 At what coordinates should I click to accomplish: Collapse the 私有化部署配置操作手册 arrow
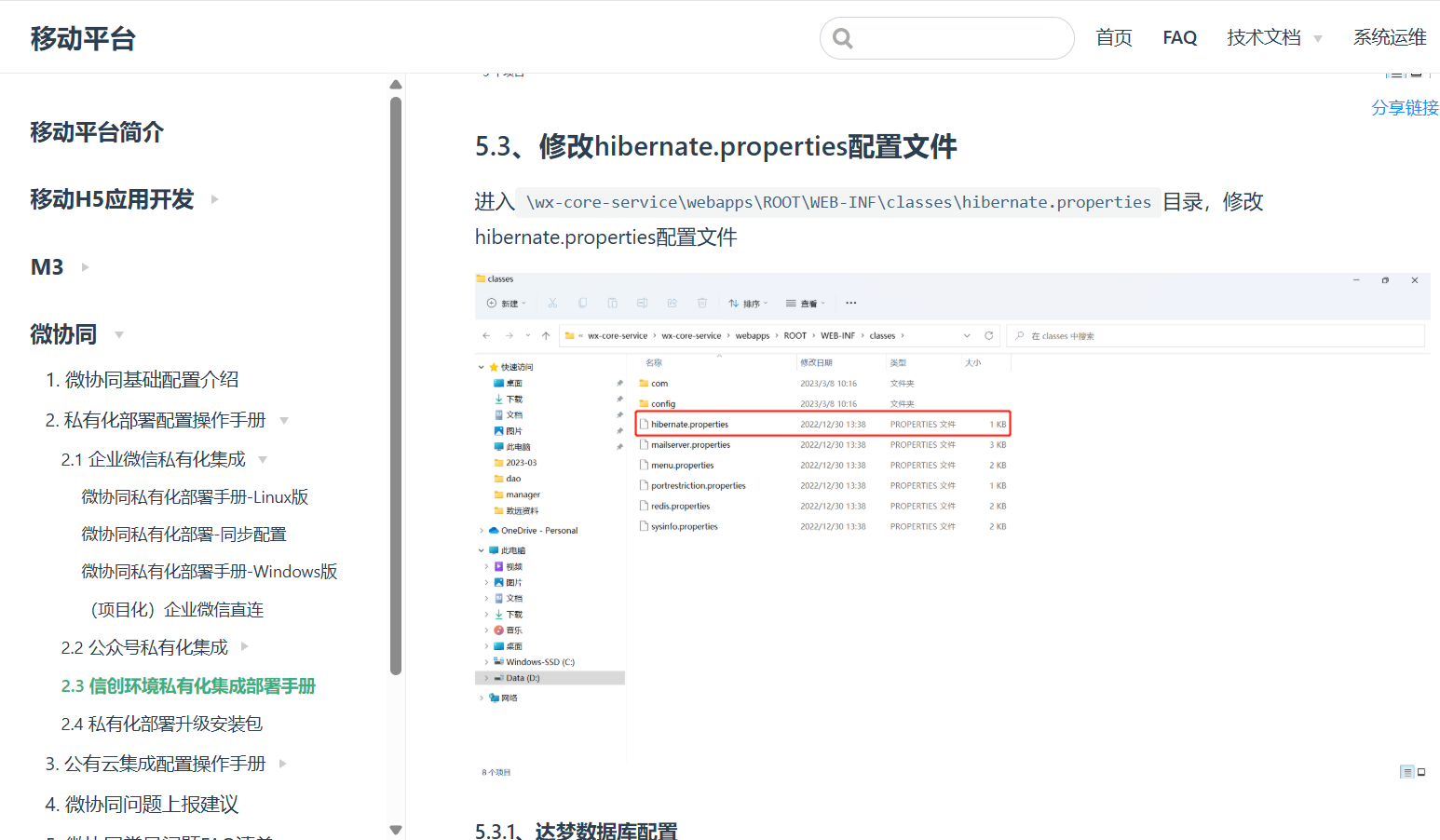[284, 421]
